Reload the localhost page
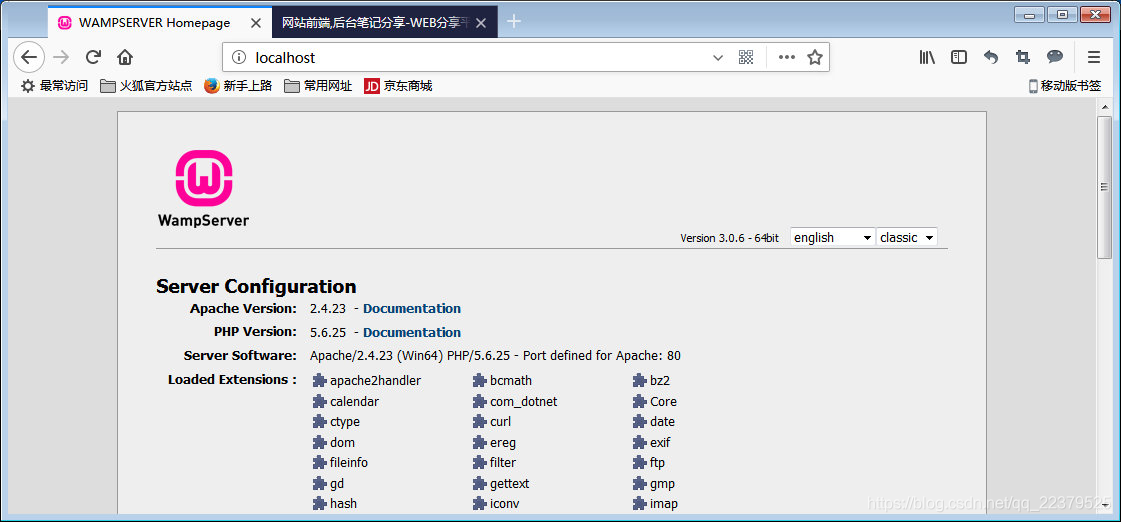The height and width of the screenshot is (522, 1121). [93, 57]
